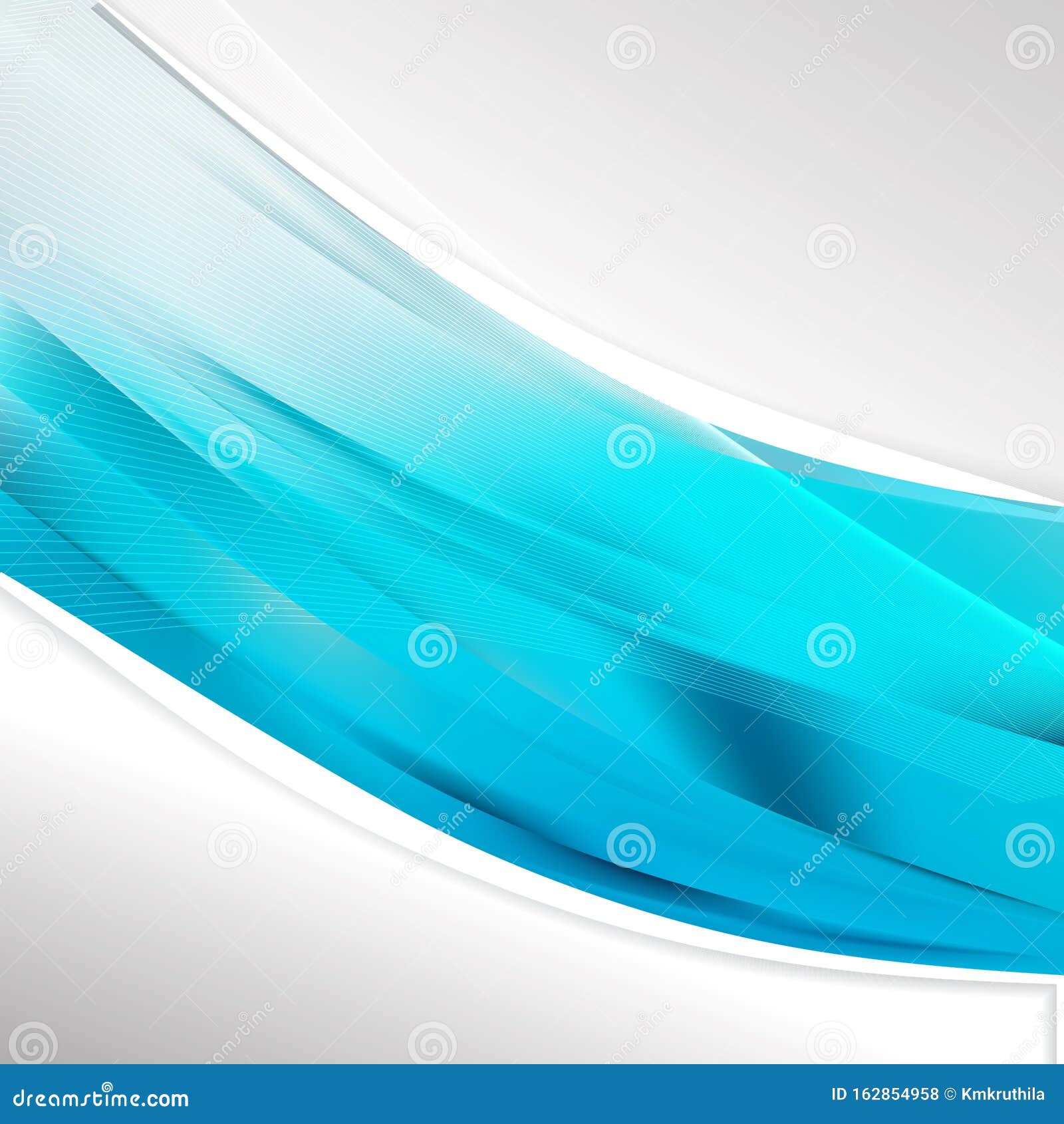Open the www.dreamstime.com link
The height and width of the screenshot is (1124, 1064).
tap(100, 1099)
